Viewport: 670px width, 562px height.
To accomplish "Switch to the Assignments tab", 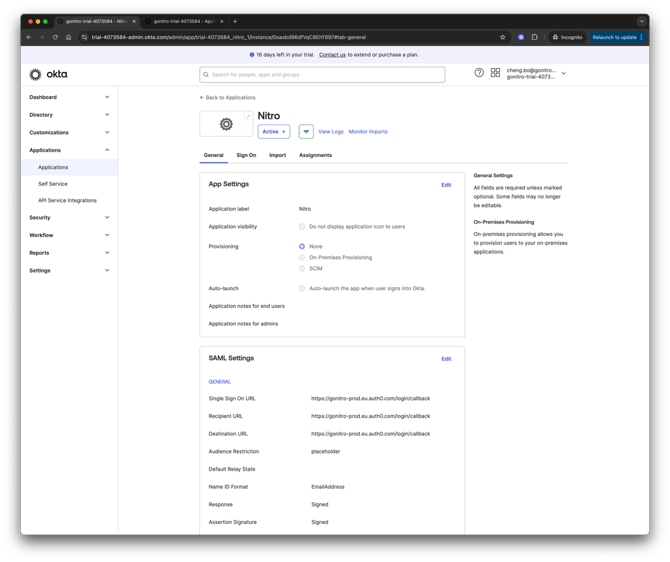I will (315, 155).
